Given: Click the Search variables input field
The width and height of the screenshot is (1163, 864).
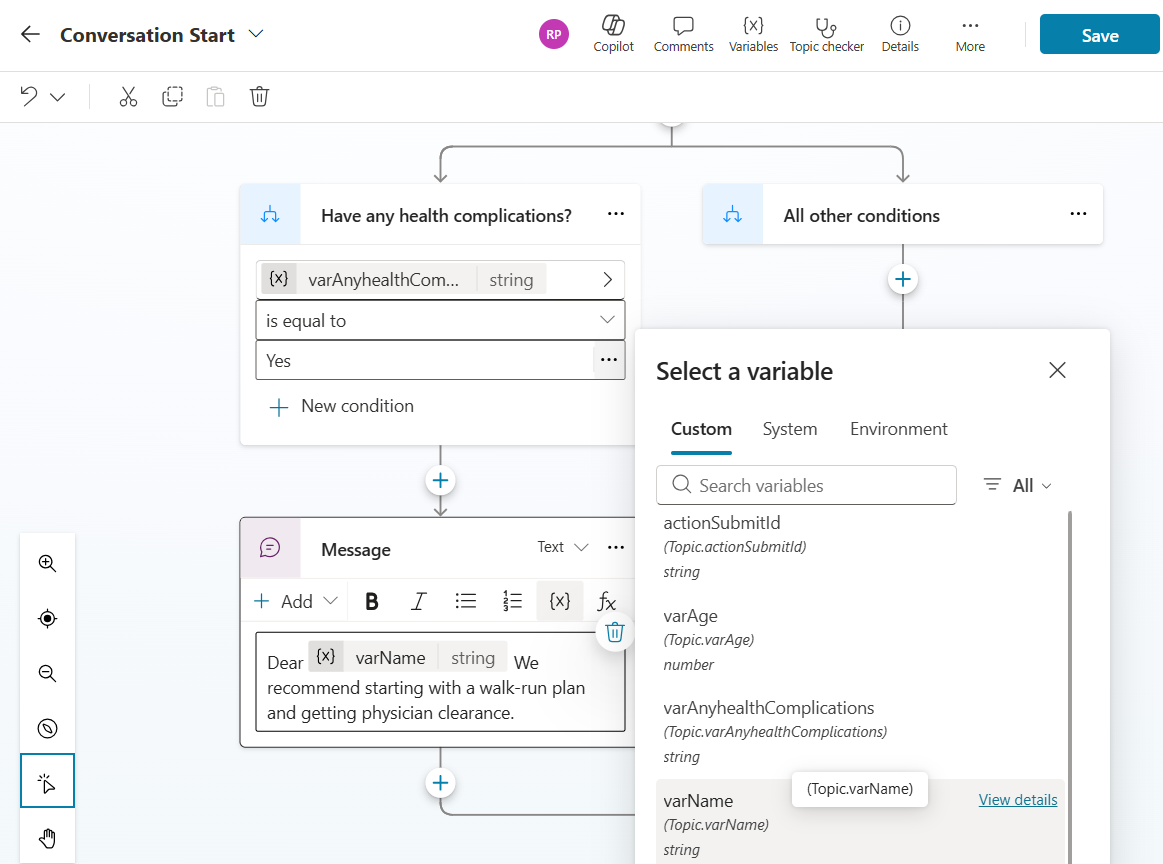Looking at the screenshot, I should 806,485.
